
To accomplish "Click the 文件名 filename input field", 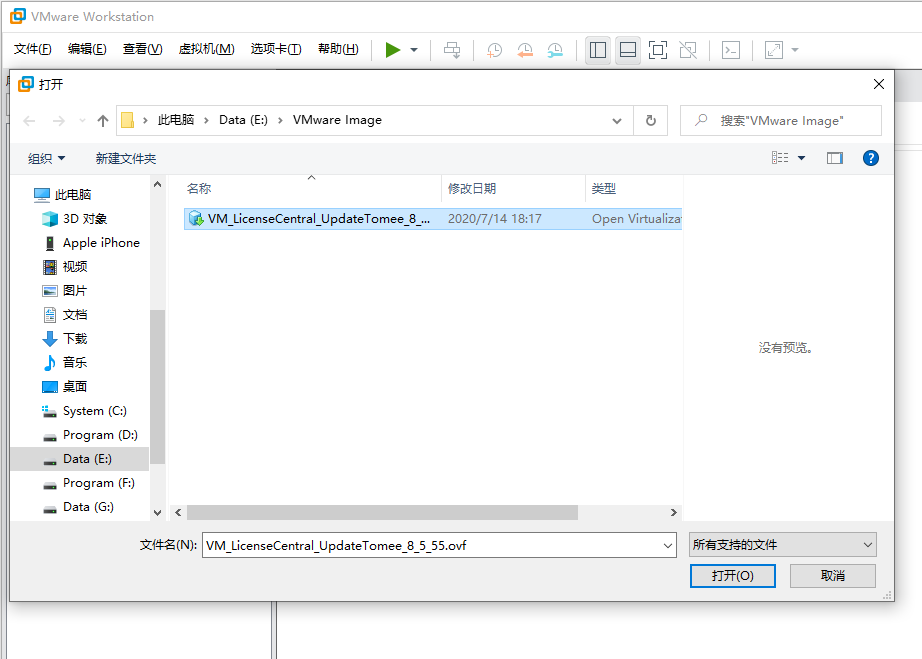I will pyautogui.click(x=439, y=546).
